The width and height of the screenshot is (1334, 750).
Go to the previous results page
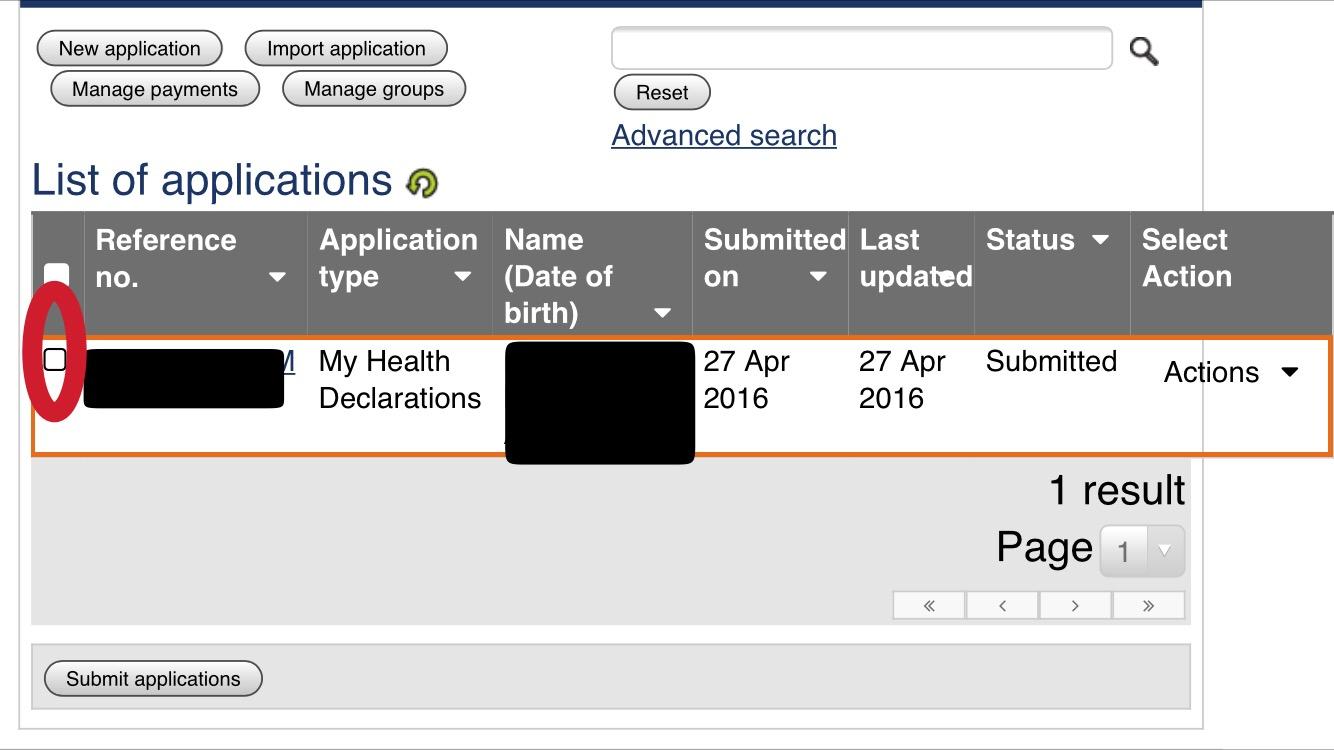pos(1002,606)
